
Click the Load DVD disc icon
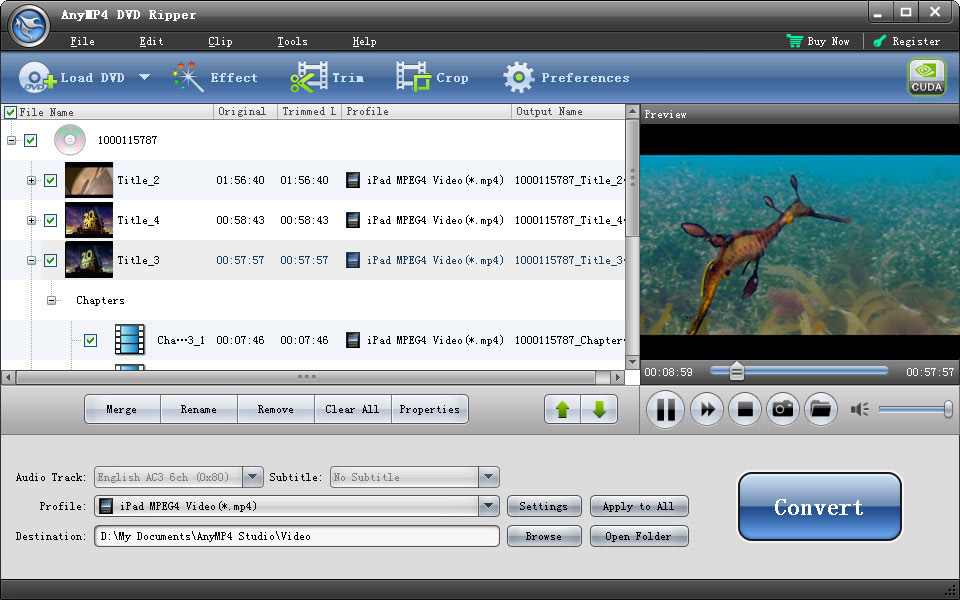tap(38, 78)
